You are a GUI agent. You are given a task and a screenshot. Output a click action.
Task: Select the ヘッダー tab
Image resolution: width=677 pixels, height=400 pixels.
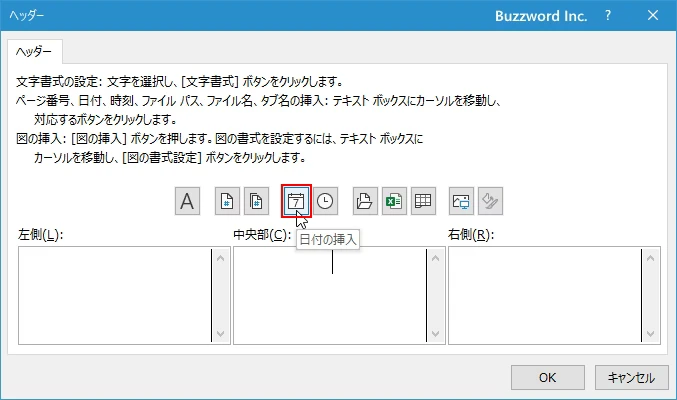click(35, 51)
